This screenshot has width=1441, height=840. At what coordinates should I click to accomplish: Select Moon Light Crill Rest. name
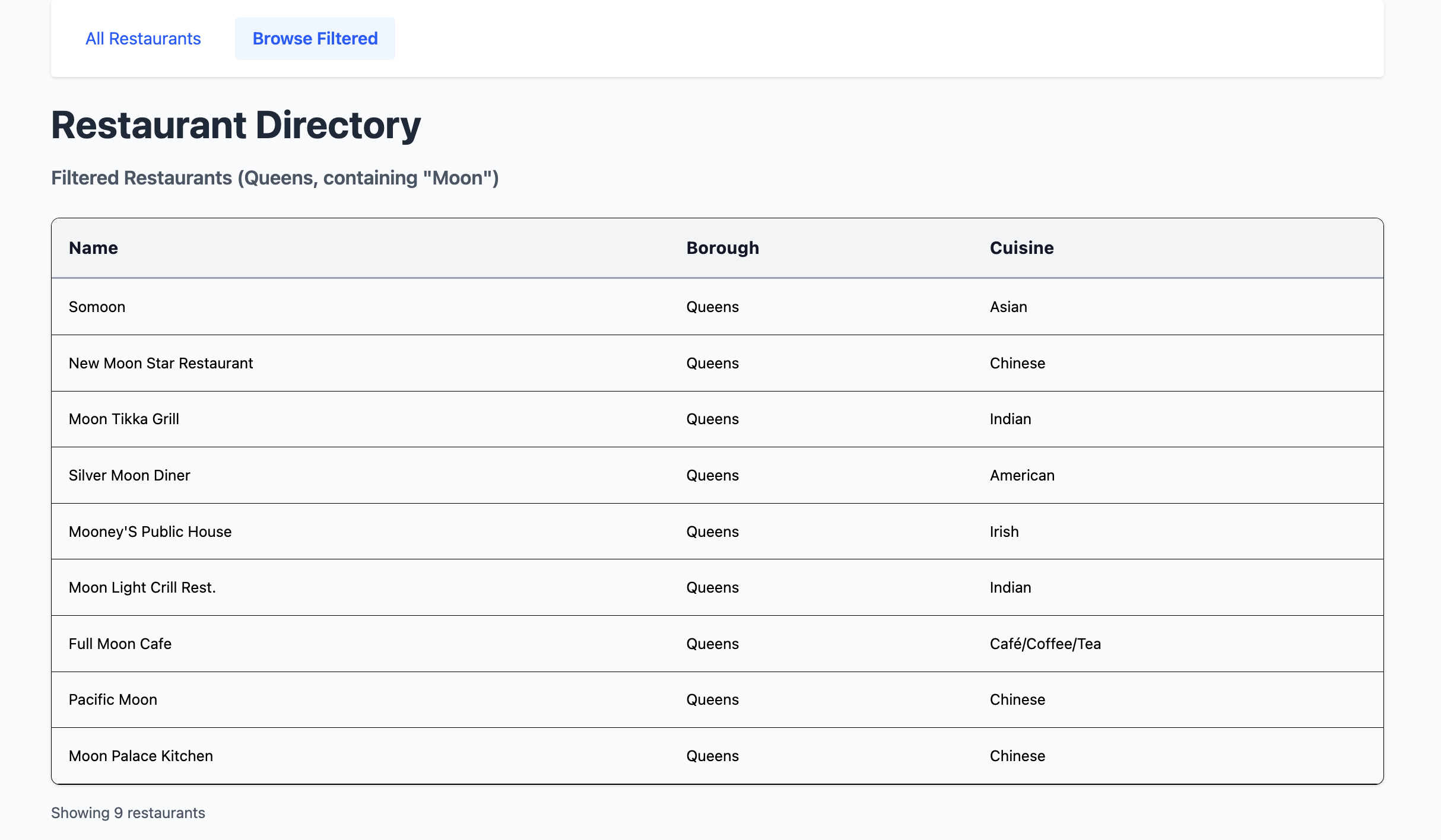(142, 587)
